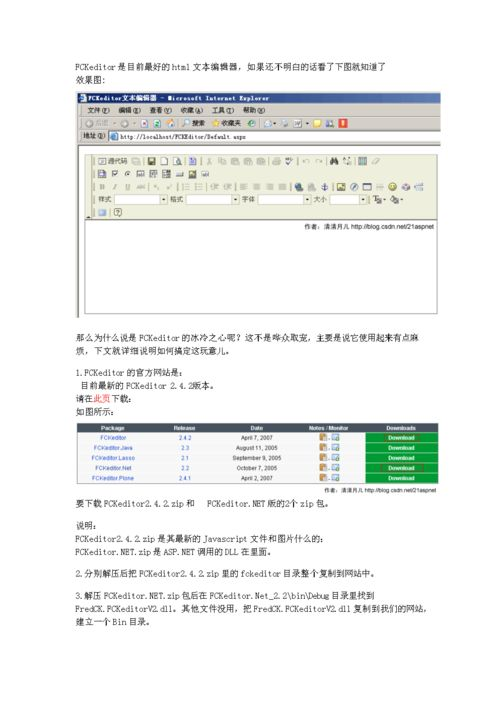The width and height of the screenshot is (500, 707).
Task: Insert a Selection Field from the form toolbar
Action: coord(165,174)
